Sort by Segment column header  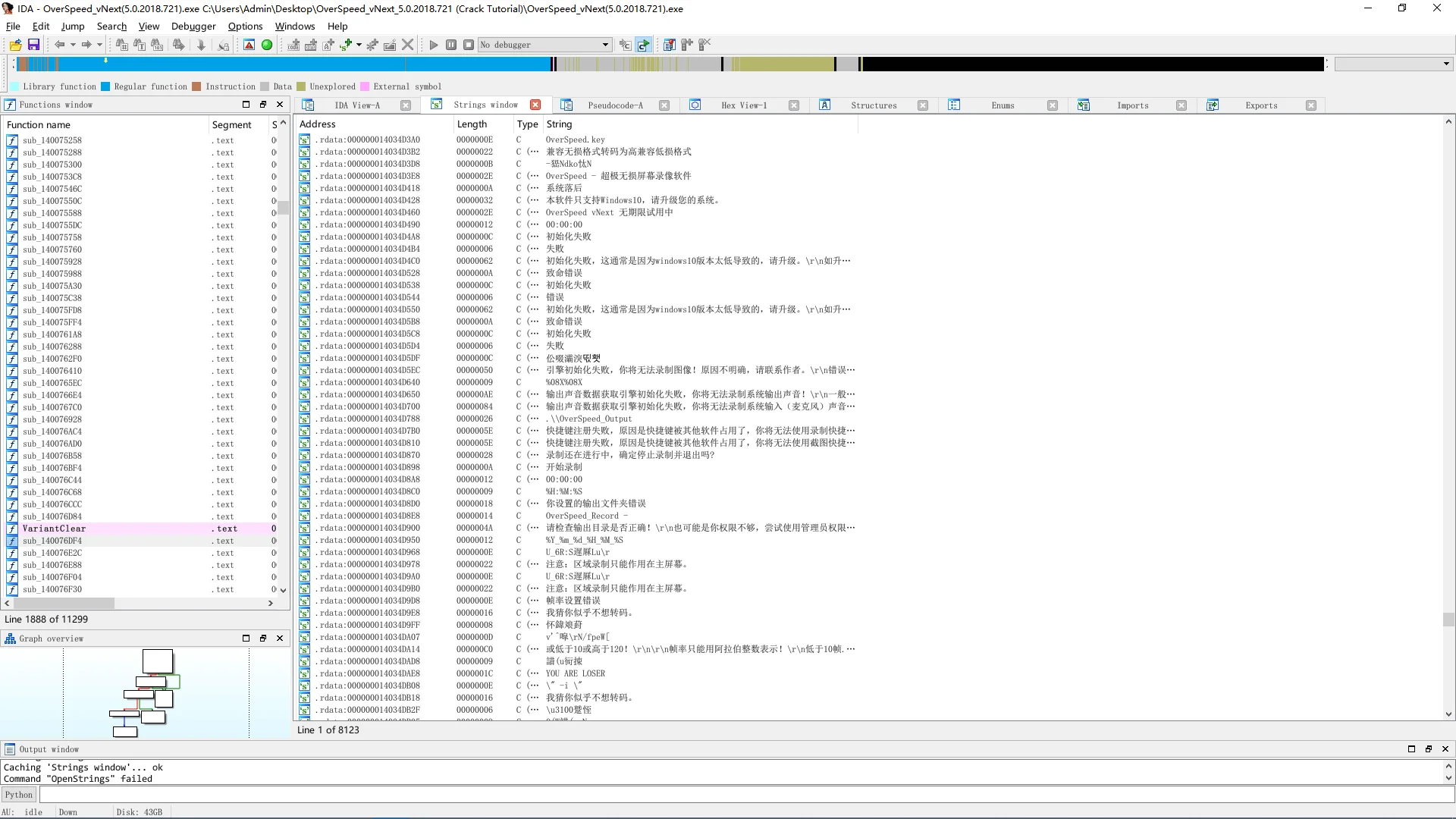tap(237, 125)
